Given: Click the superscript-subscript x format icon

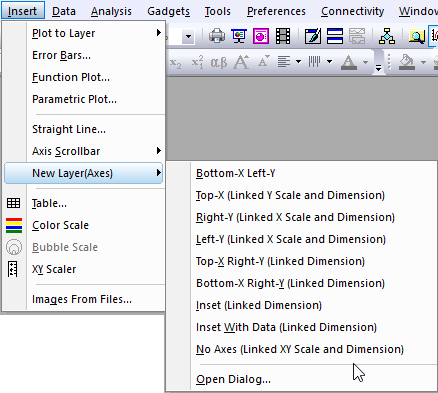Looking at the screenshot, I should [x=197, y=62].
